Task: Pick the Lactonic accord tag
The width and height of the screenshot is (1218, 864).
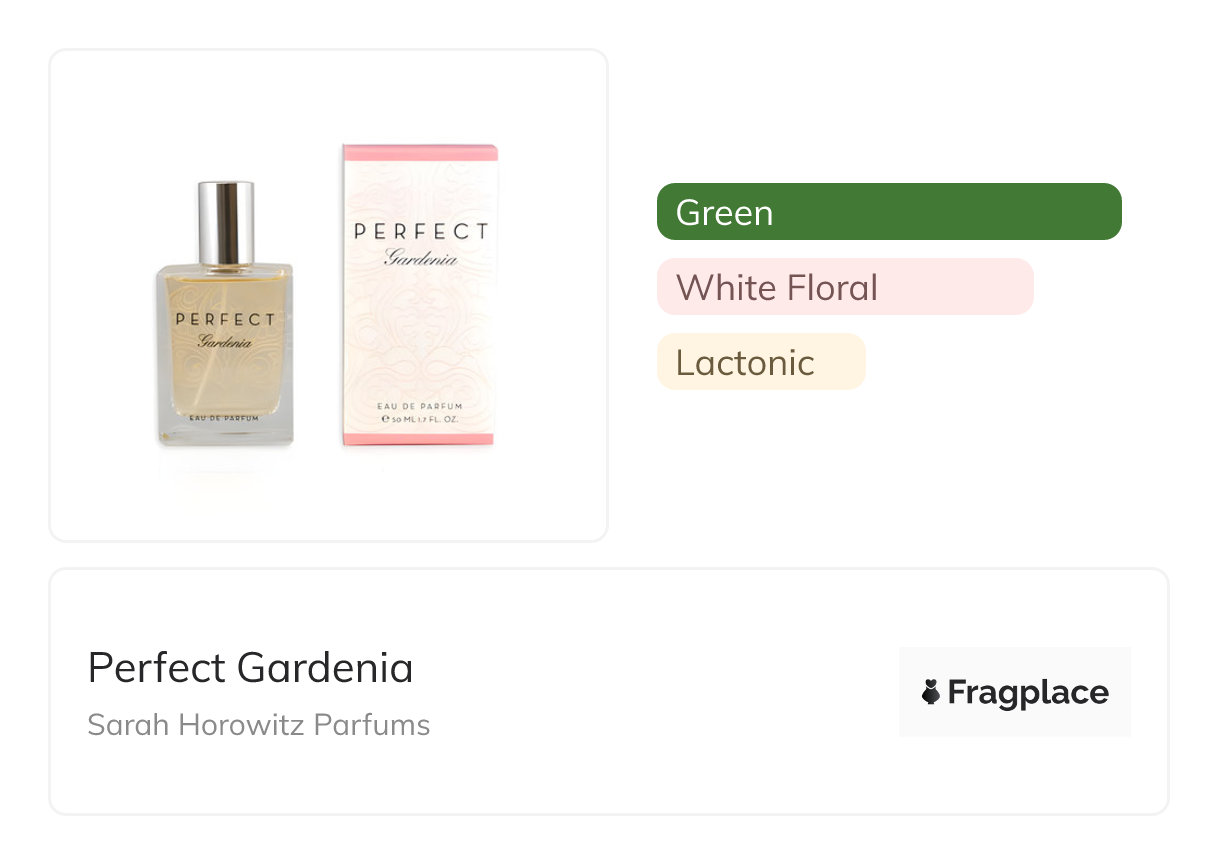Action: point(760,362)
